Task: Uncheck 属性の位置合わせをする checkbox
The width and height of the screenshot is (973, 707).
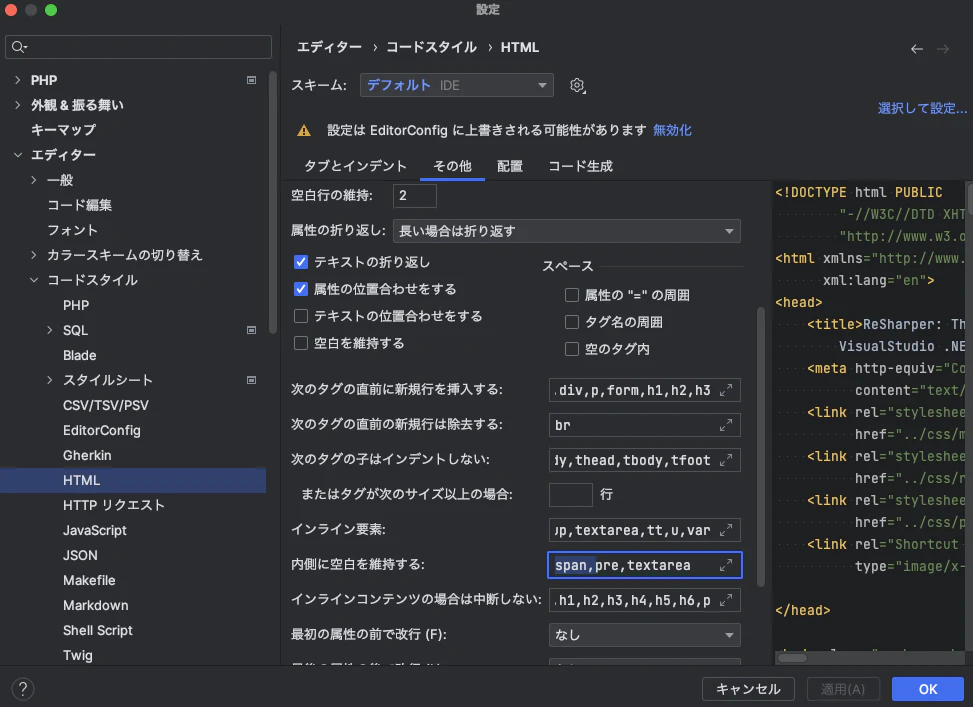Action: point(301,289)
